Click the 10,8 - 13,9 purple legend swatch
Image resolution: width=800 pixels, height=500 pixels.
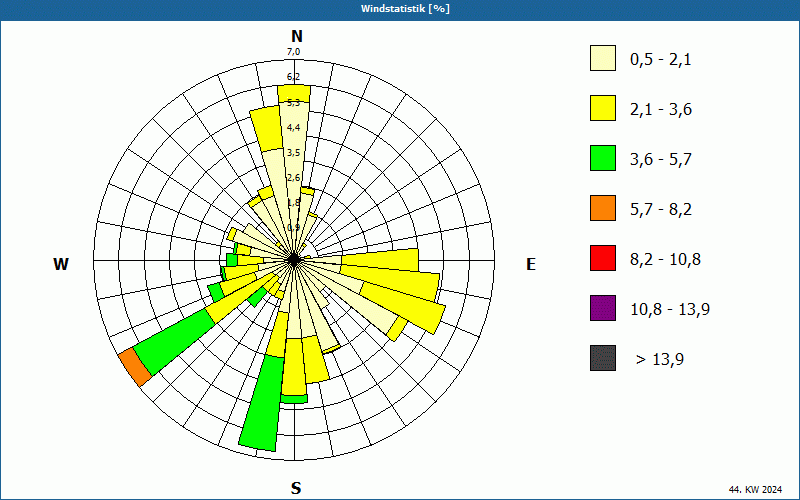[603, 308]
